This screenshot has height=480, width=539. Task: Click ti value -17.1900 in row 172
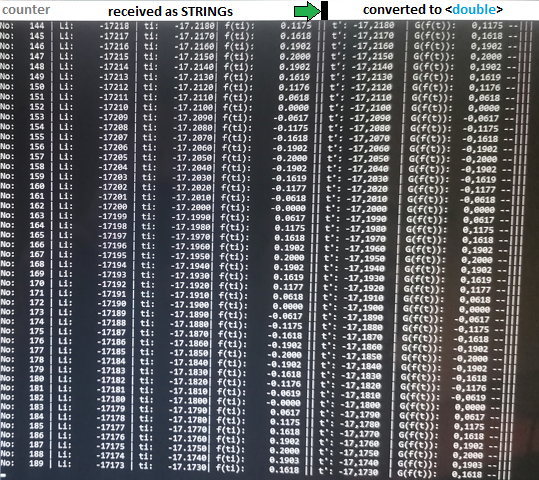(x=189, y=305)
